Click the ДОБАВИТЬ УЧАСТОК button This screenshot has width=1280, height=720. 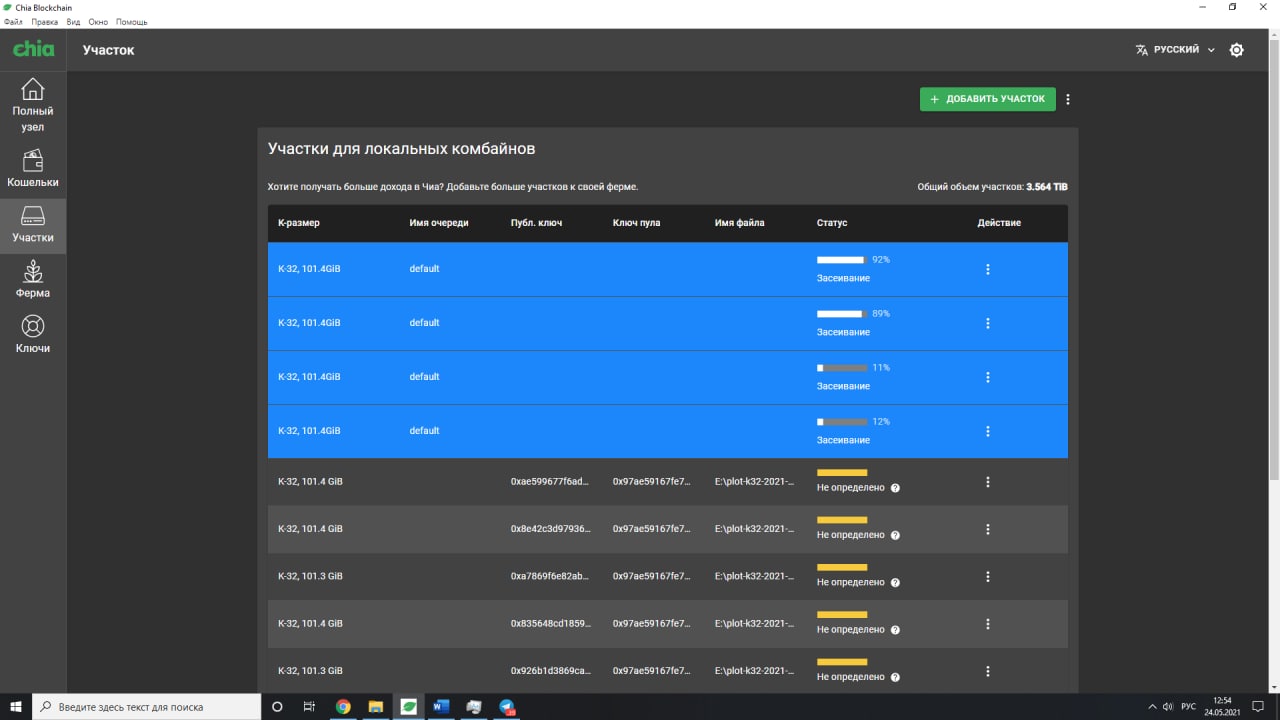pyautogui.click(x=987, y=99)
